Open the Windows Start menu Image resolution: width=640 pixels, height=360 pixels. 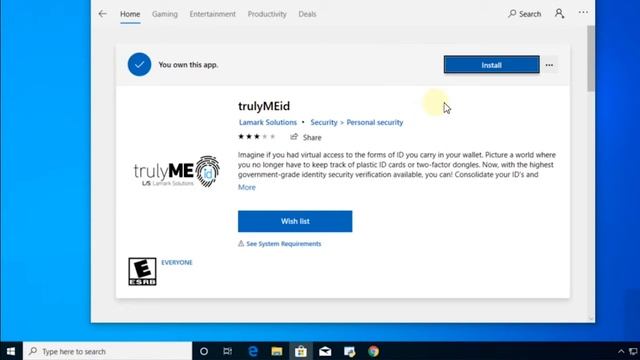pyautogui.click(x=11, y=351)
